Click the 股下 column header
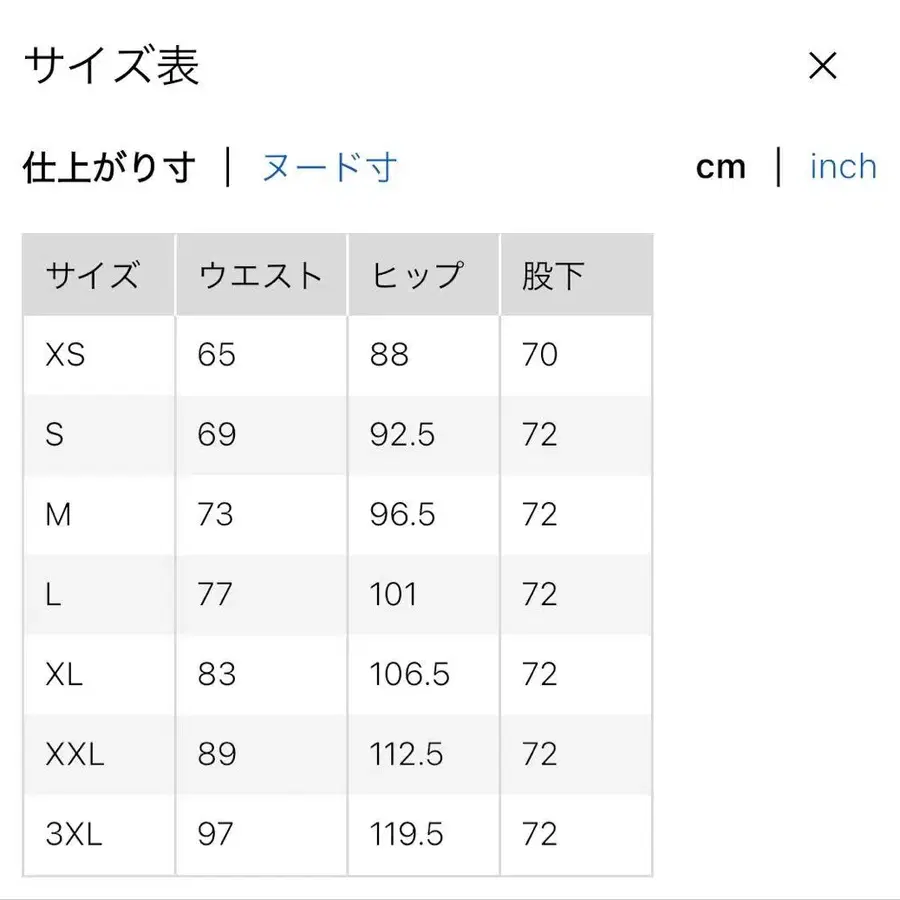Screen dimensions: 900x900 coord(553,274)
